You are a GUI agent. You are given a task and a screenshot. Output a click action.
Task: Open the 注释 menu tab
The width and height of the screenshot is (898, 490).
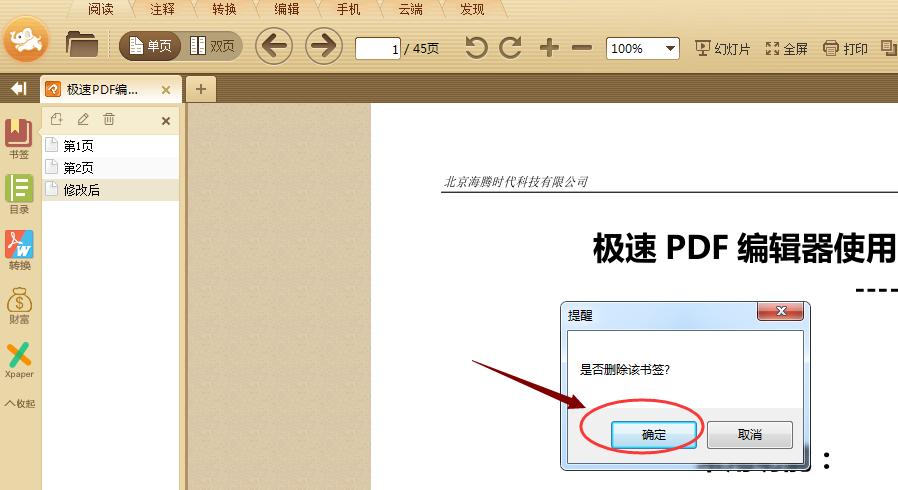pyautogui.click(x=163, y=9)
